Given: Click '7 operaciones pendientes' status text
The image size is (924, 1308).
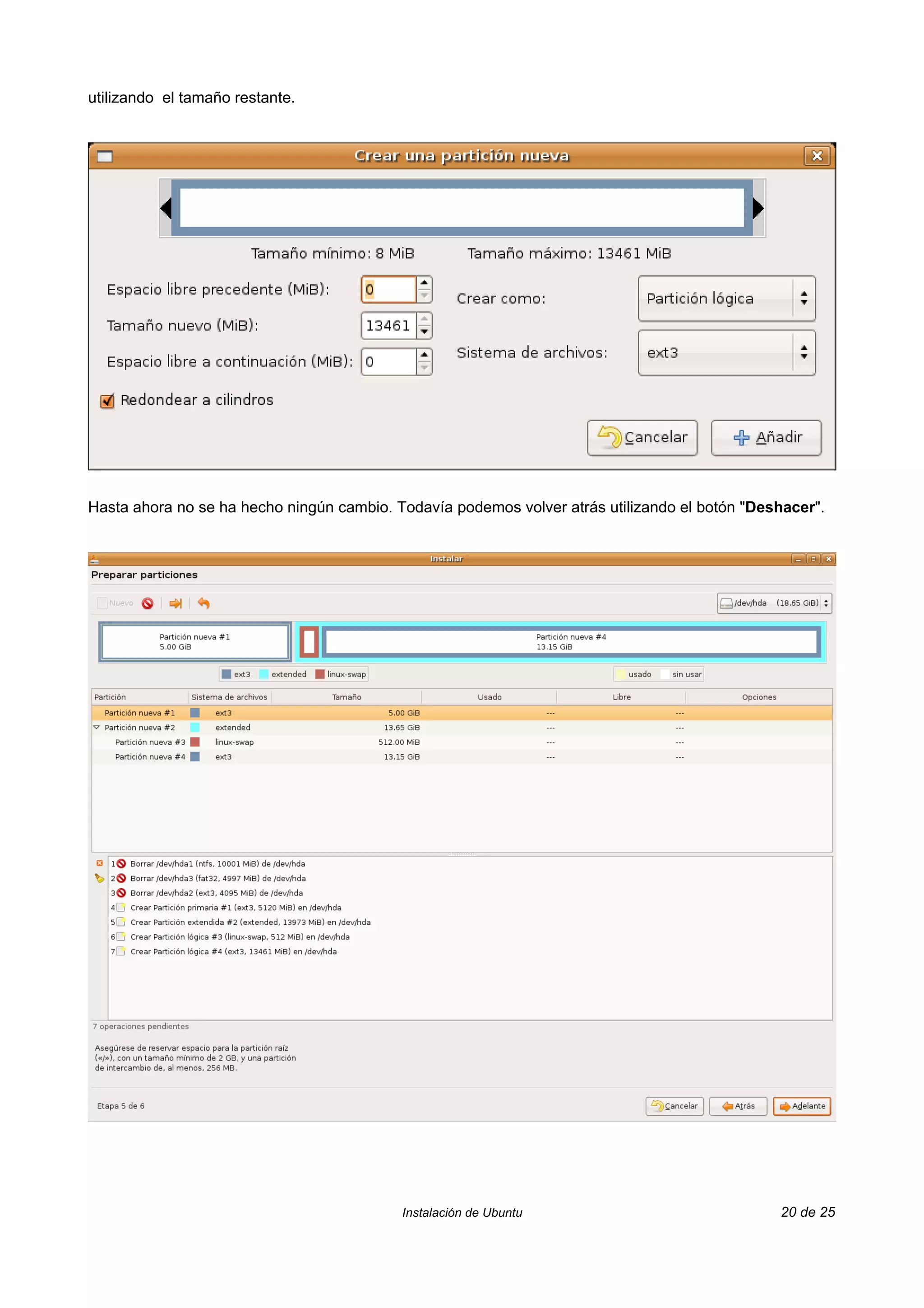Looking at the screenshot, I should click(x=141, y=1026).
